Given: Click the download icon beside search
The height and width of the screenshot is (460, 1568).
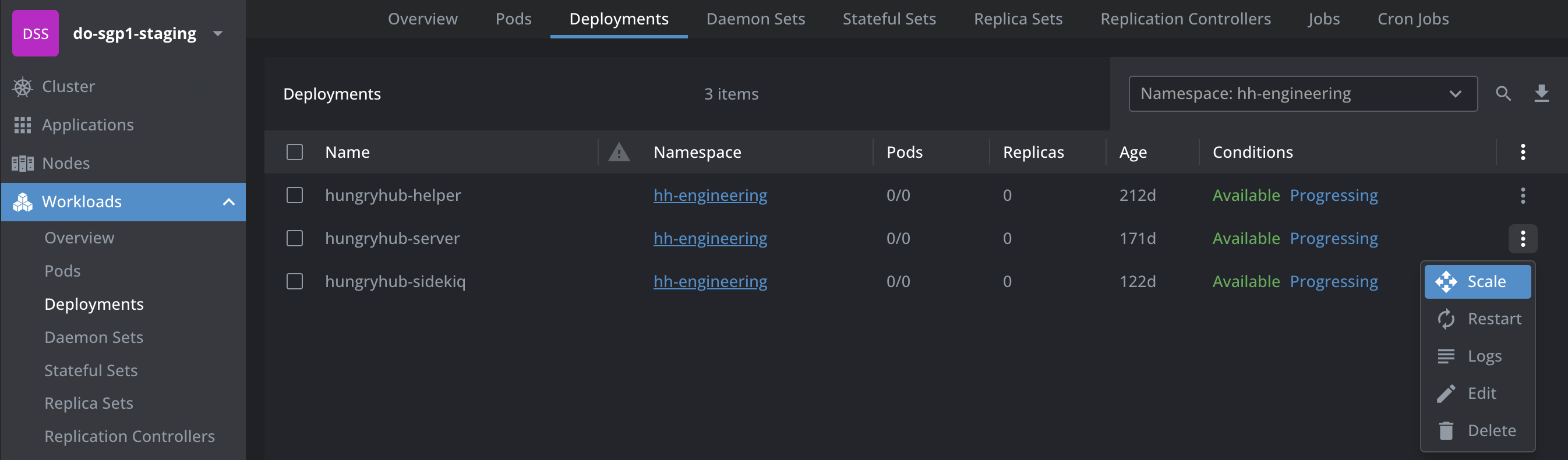Looking at the screenshot, I should coord(1541,94).
